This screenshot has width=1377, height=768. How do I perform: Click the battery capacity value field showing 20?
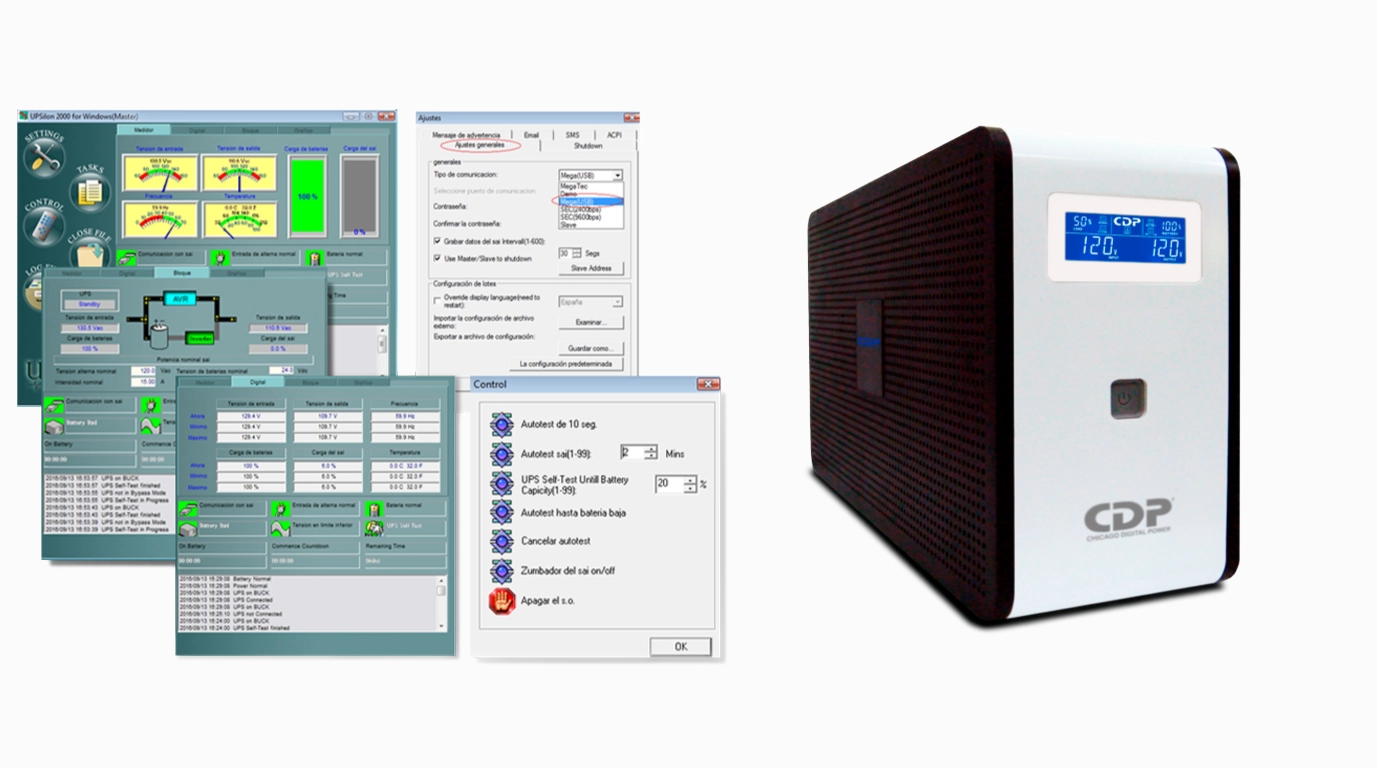(670, 484)
